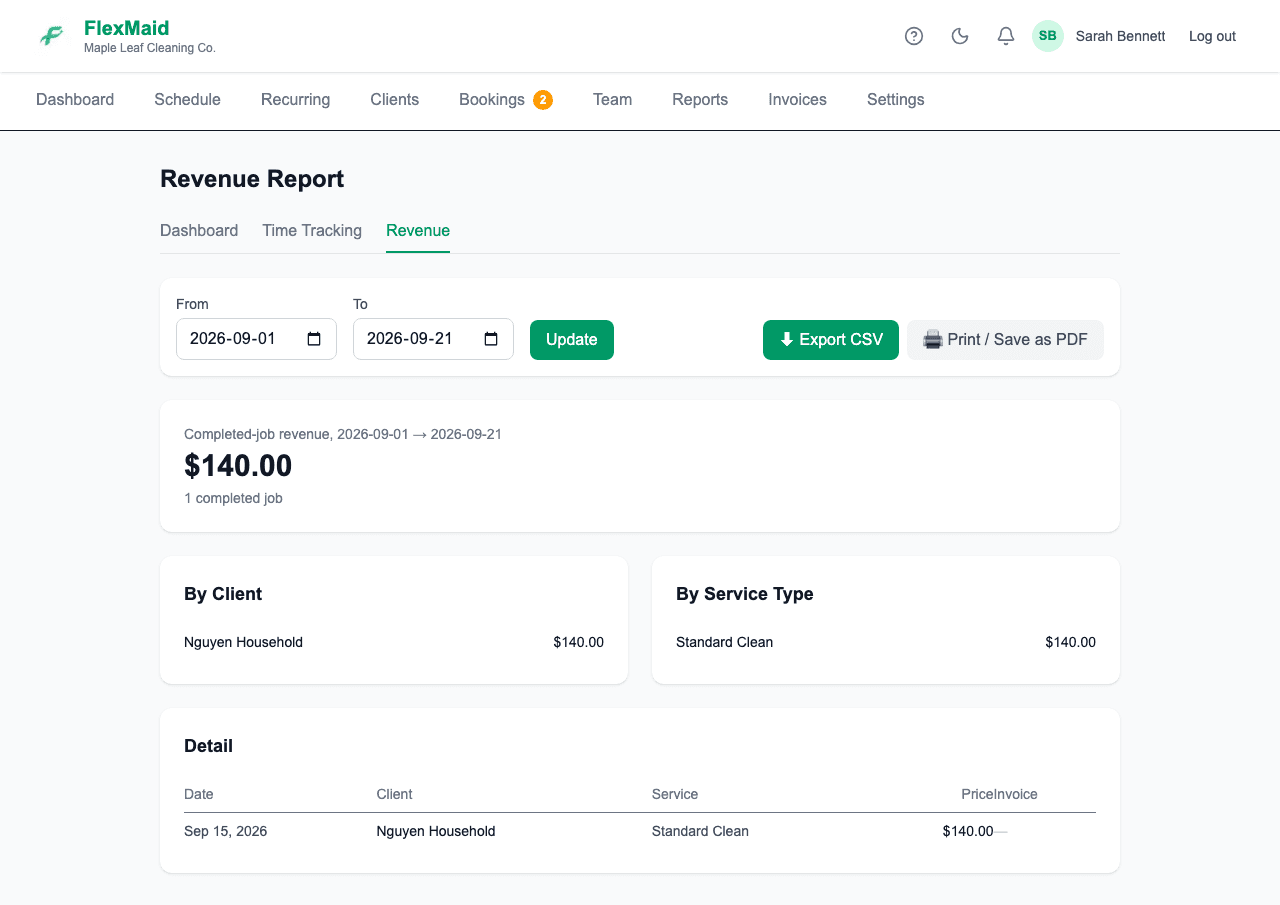Go to Dashboard in main navigation

pyautogui.click(x=75, y=100)
